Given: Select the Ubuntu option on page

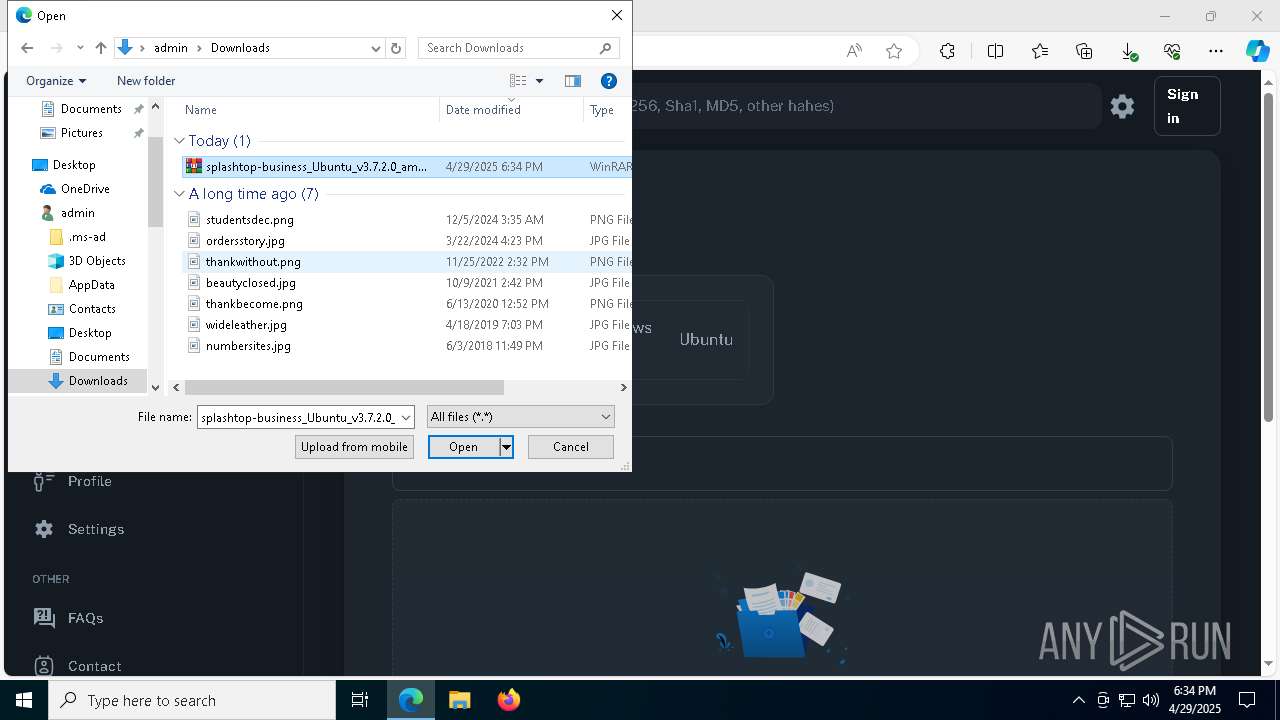Looking at the screenshot, I should click(x=706, y=339).
